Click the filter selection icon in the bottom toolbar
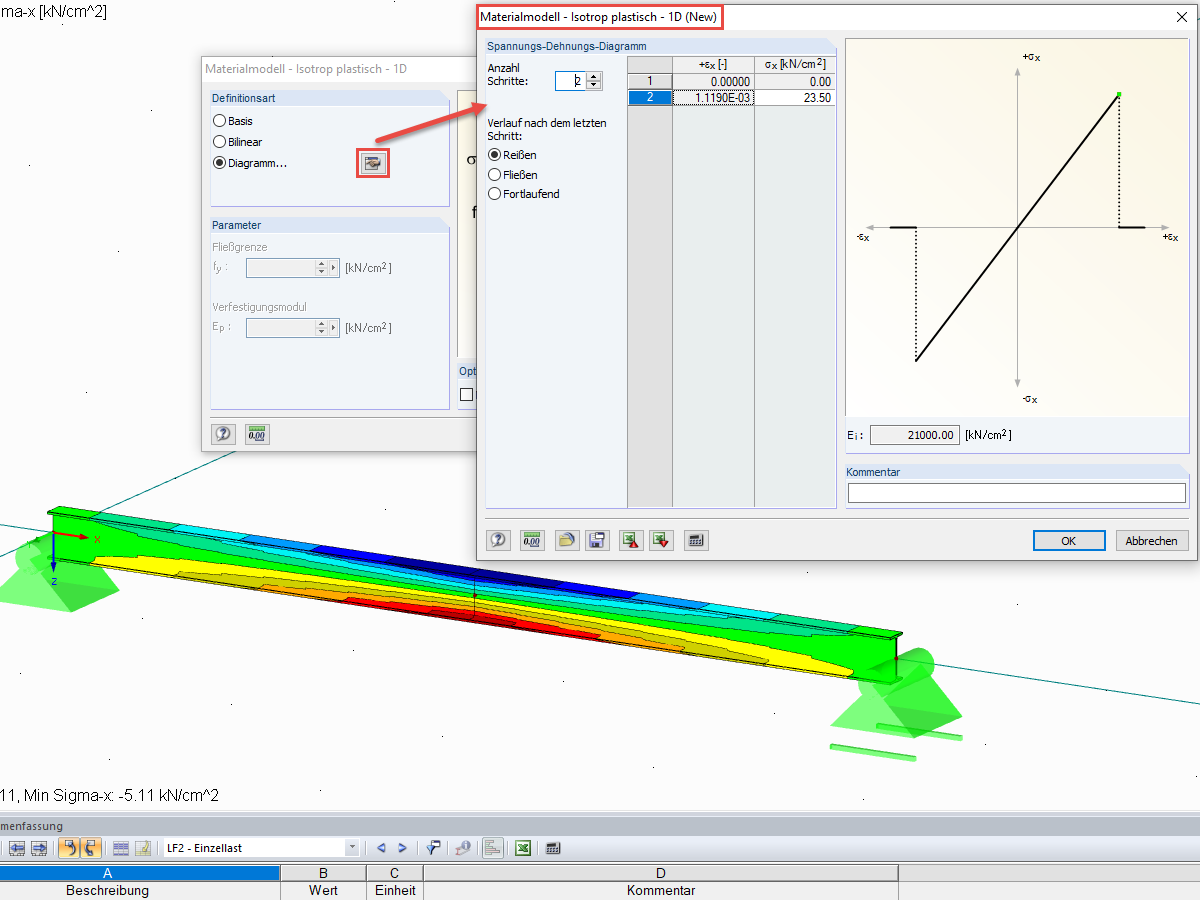 pyautogui.click(x=433, y=848)
